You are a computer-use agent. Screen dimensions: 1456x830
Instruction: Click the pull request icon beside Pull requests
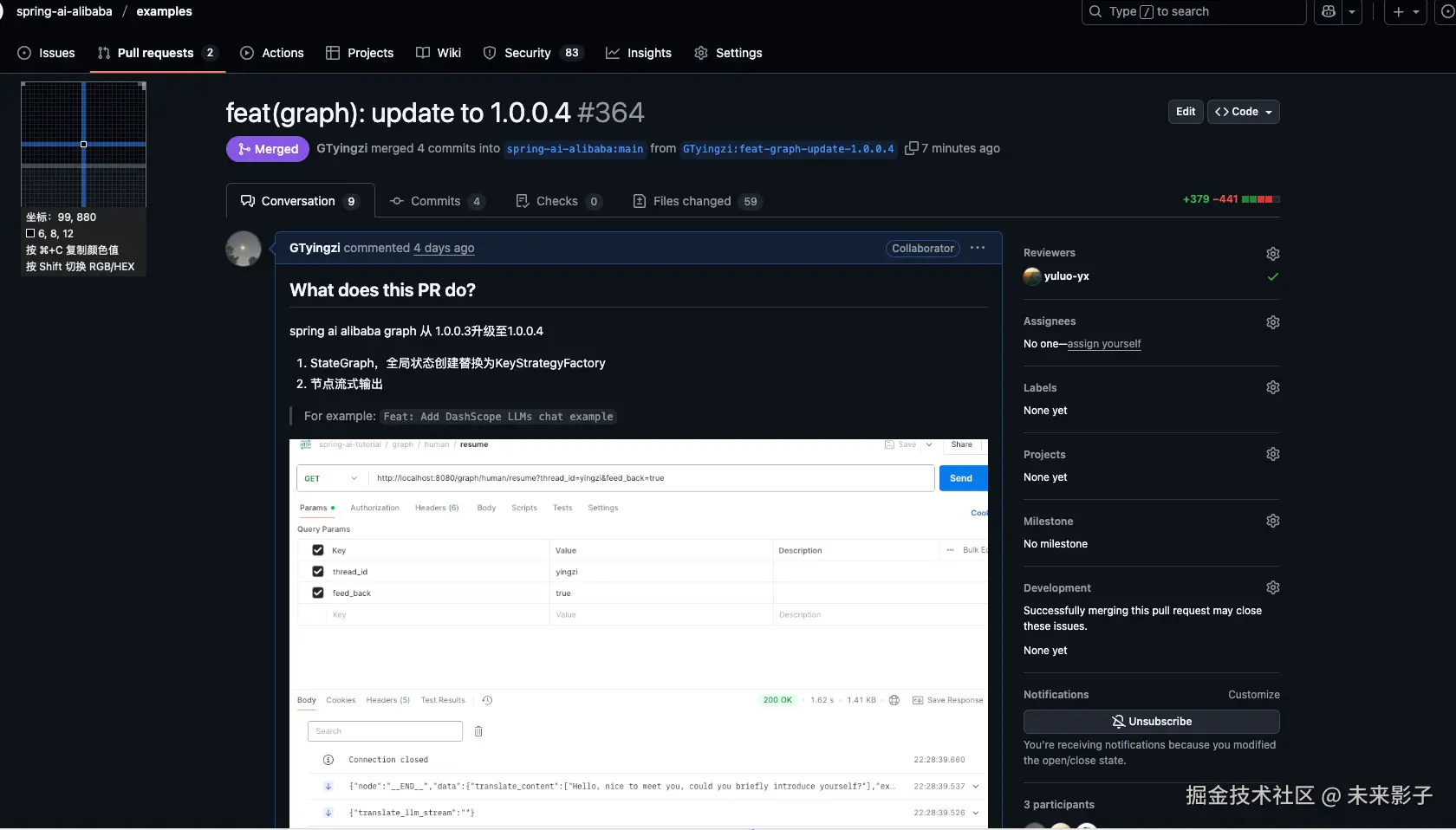(104, 53)
